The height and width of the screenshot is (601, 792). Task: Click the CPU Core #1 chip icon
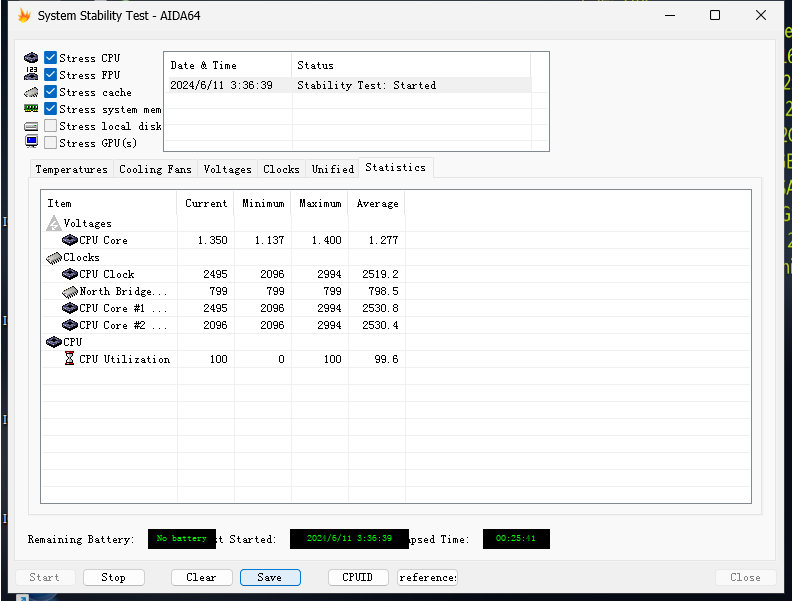[70, 308]
